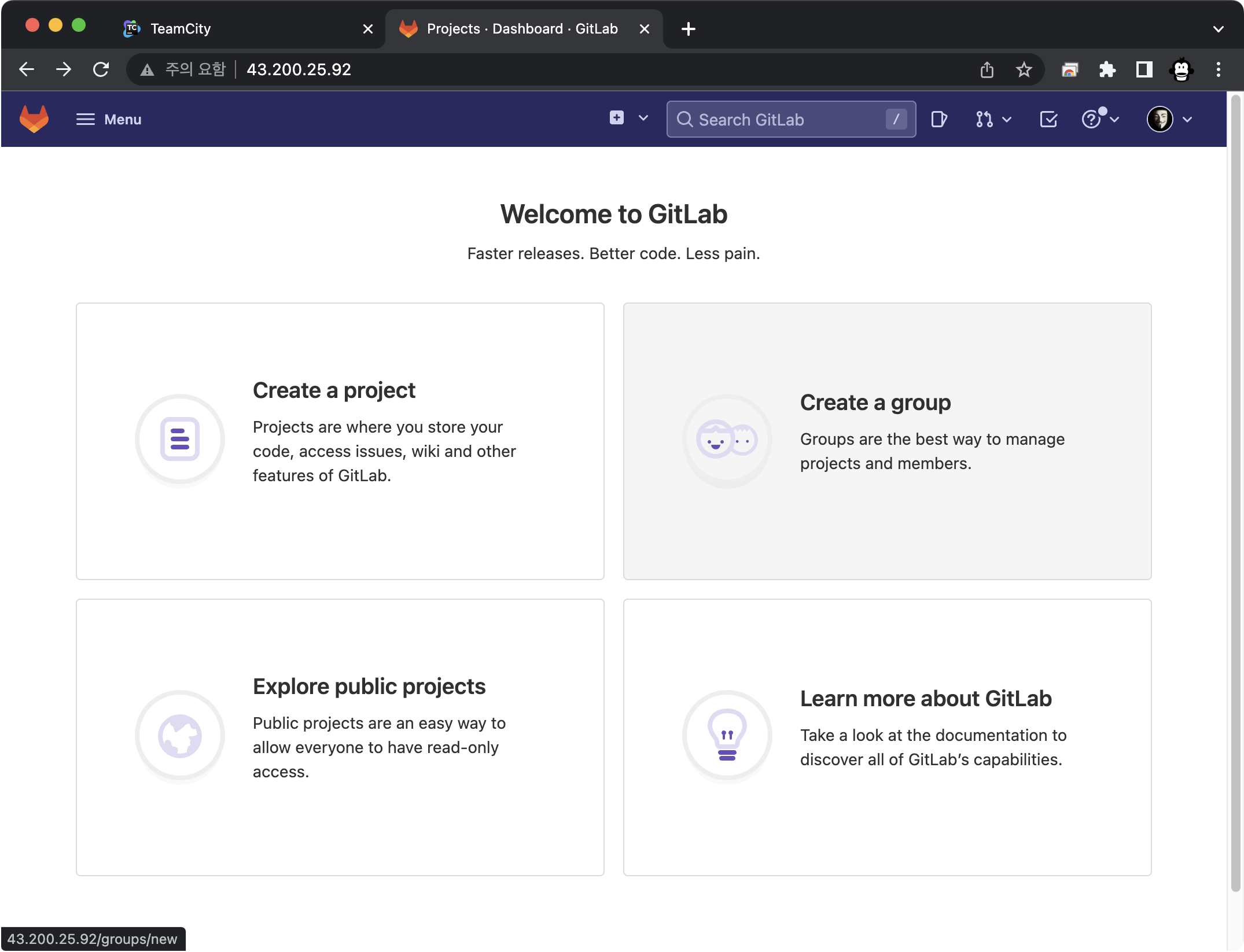Open the Merge requests icon
This screenshot has height=952, width=1244.
984,119
